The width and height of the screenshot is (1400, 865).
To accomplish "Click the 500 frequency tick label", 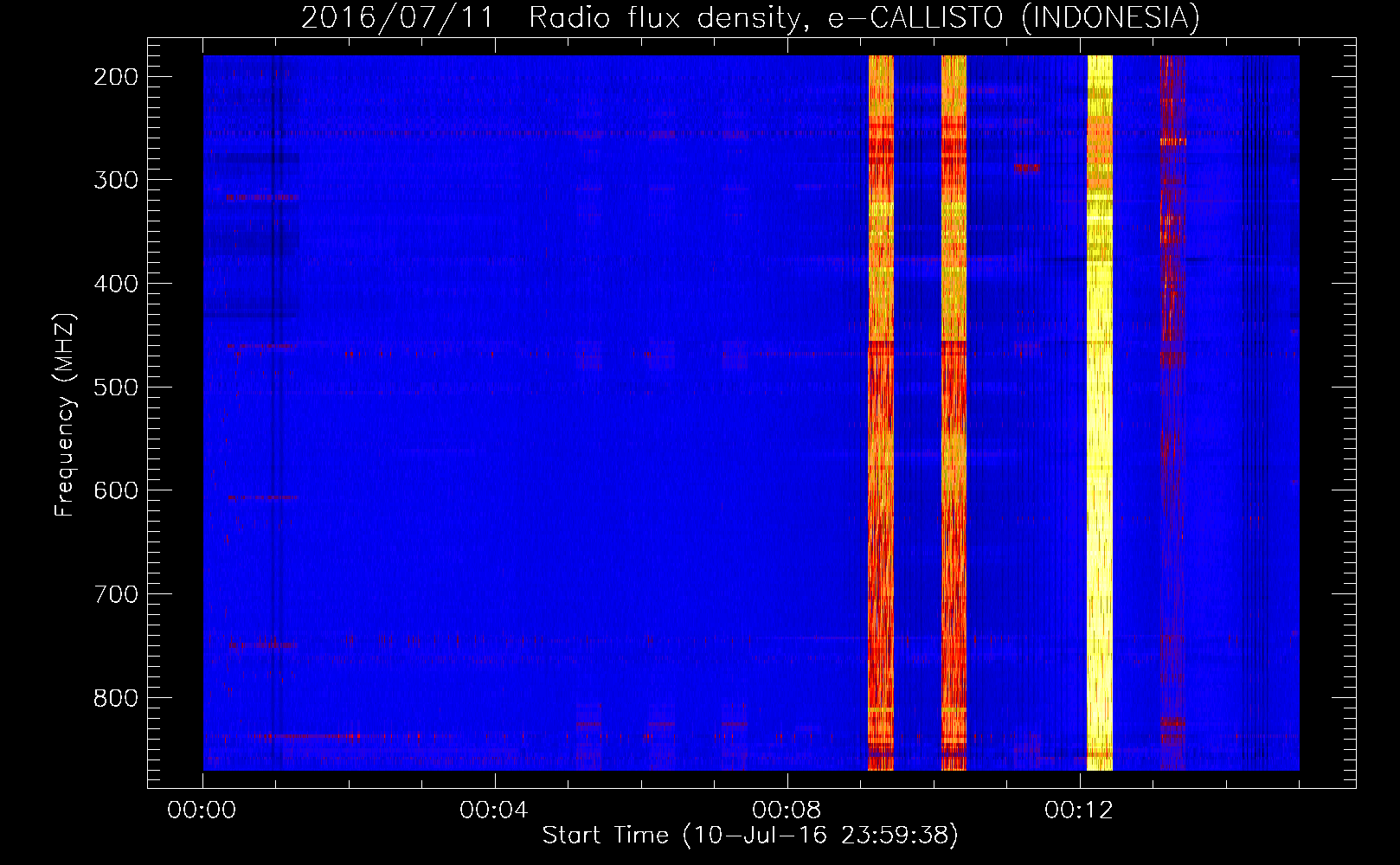I will tap(115, 387).
